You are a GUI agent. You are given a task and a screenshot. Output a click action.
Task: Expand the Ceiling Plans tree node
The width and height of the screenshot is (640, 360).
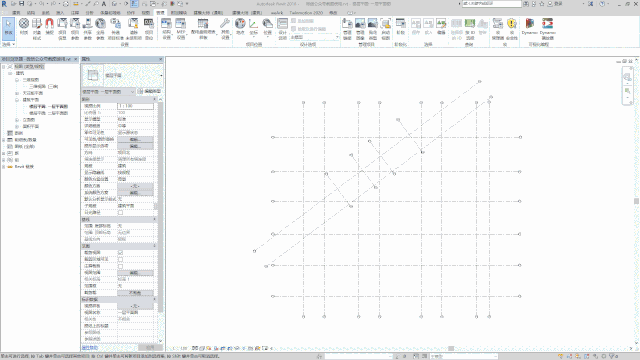17,93
